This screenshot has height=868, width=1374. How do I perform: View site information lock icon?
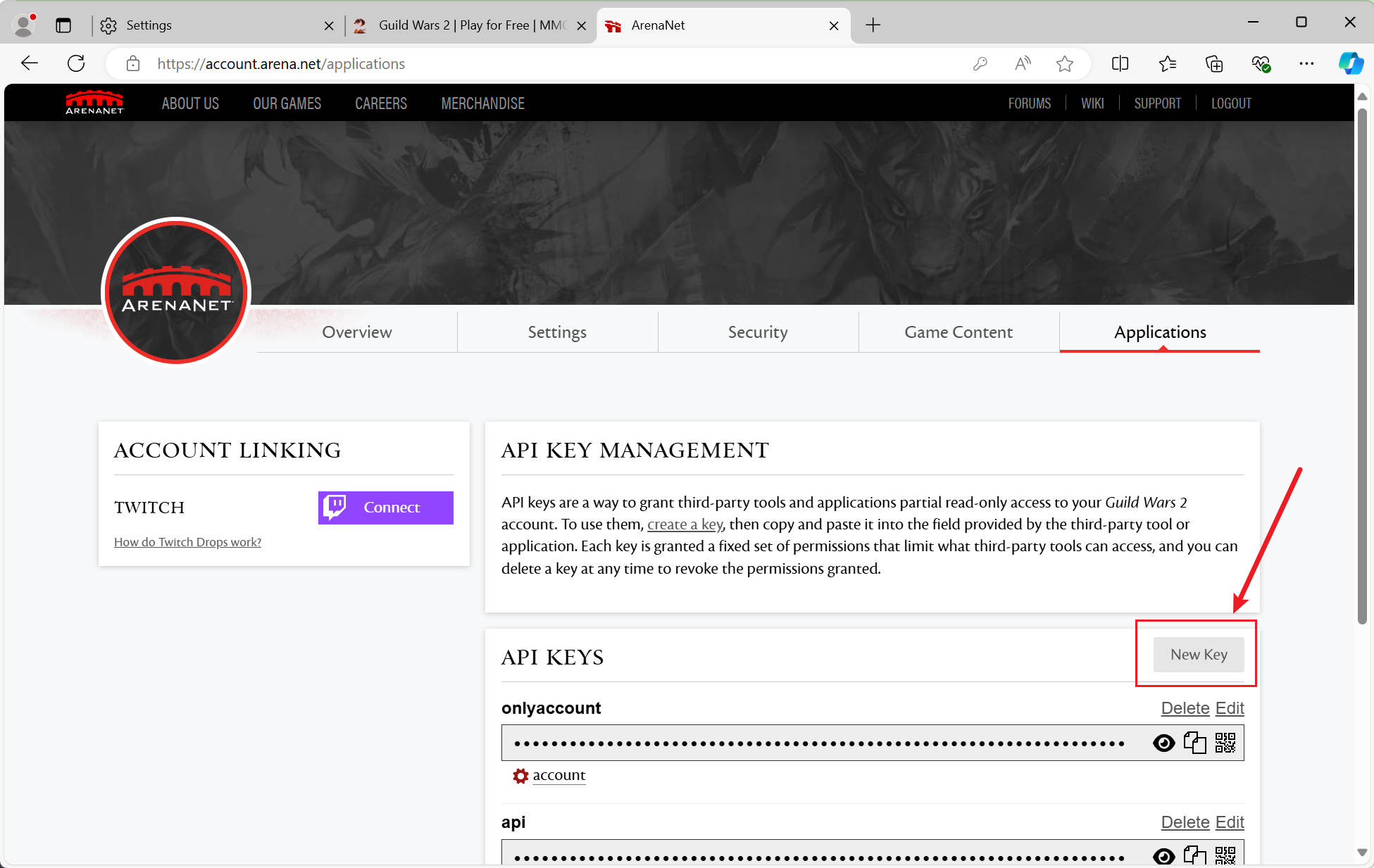133,64
